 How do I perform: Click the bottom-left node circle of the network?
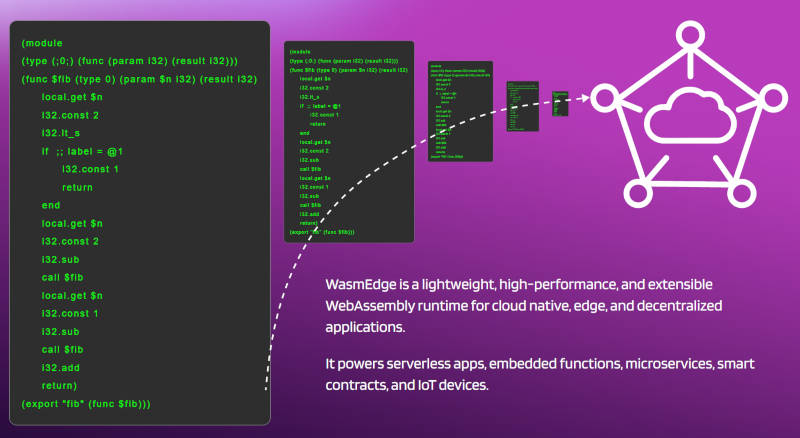point(638,193)
